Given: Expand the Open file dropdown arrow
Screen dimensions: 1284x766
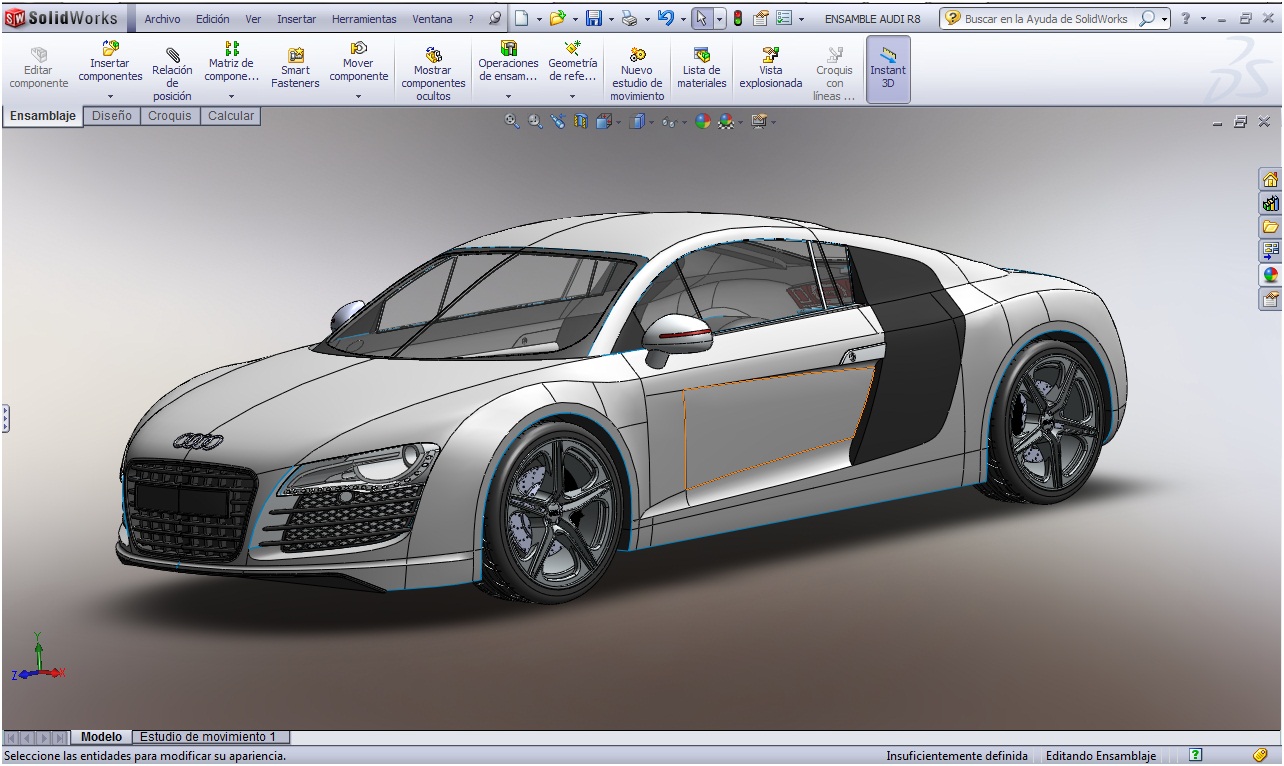Looking at the screenshot, I should point(575,19).
